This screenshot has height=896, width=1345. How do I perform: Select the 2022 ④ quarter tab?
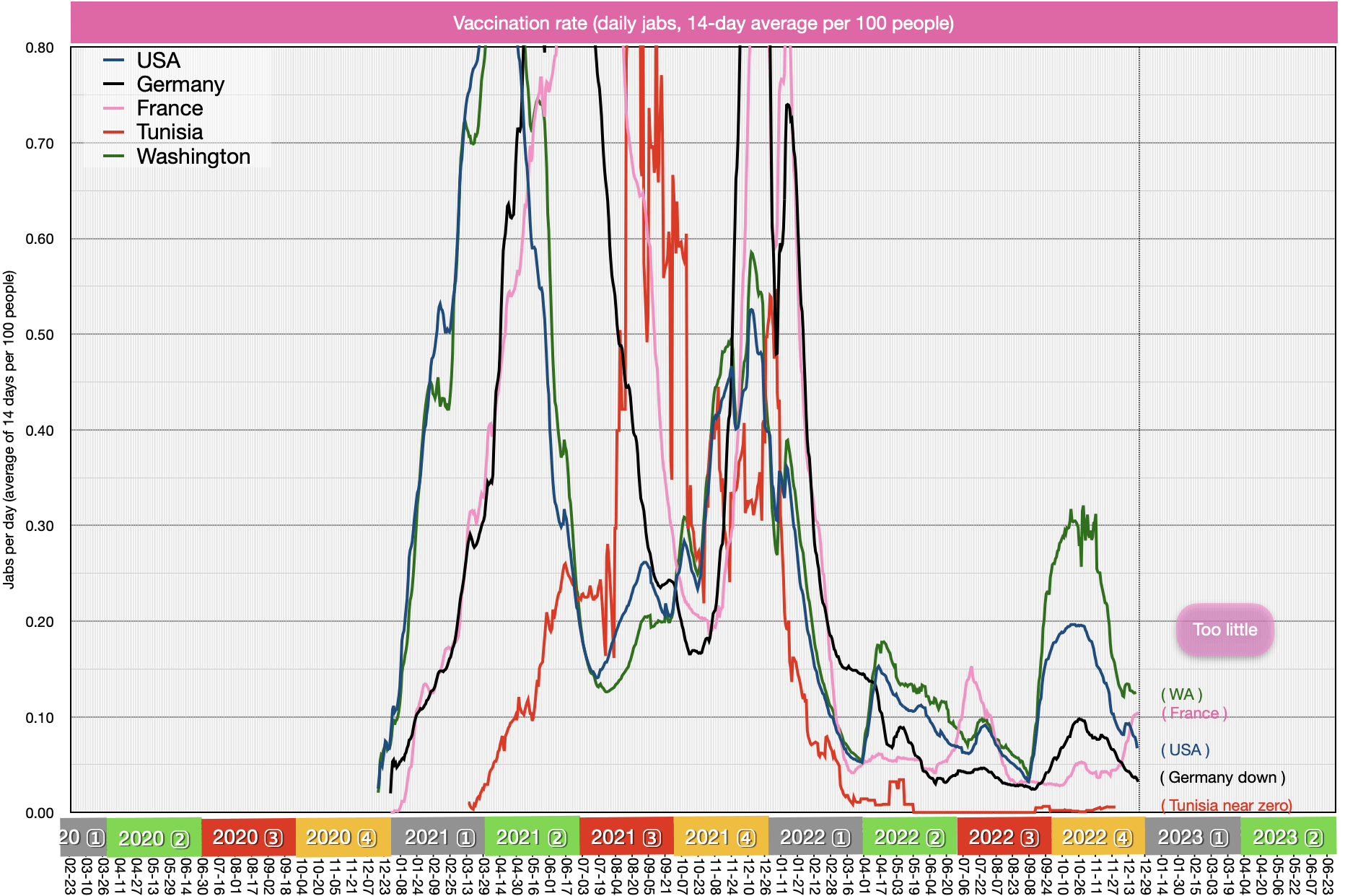coord(1098,838)
